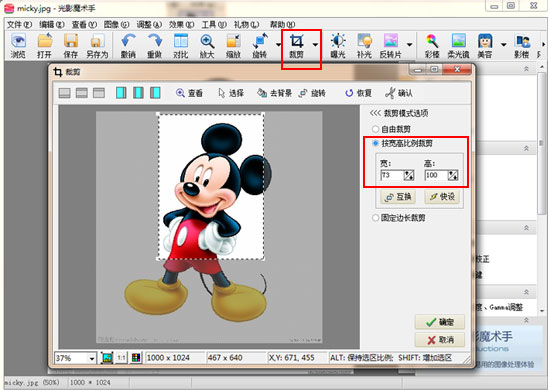Click the fit-to-window icon beside zoom box
The width and height of the screenshot is (548, 390).
[x=107, y=358]
